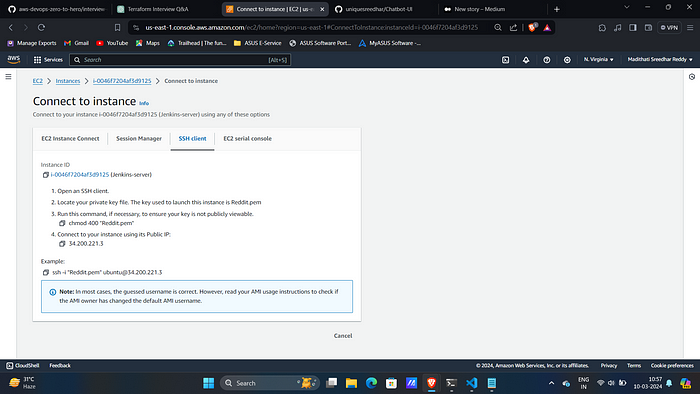Open the Windows Start menu
Viewport: 700px width, 394px height.
[208, 383]
